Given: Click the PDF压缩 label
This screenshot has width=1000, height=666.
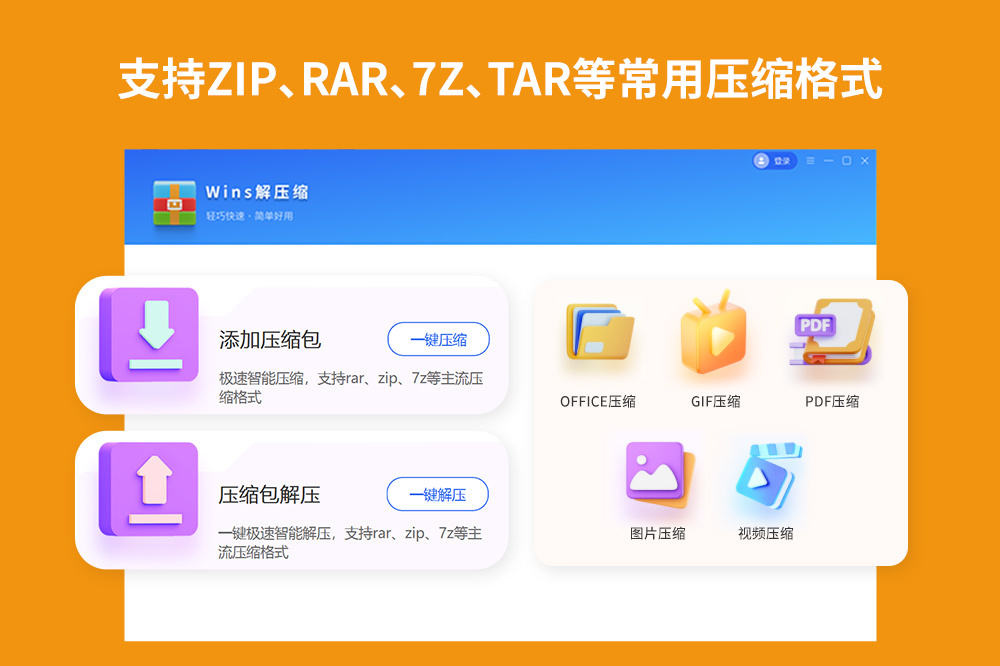Looking at the screenshot, I should point(832,401).
